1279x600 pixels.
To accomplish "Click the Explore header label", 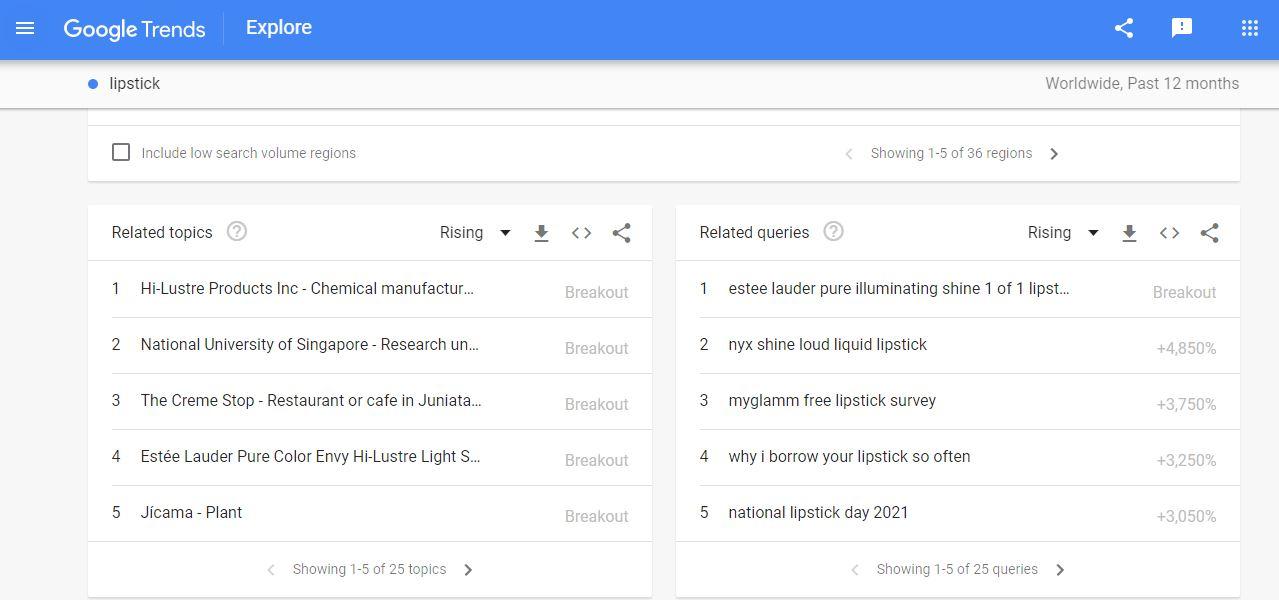I will [279, 28].
